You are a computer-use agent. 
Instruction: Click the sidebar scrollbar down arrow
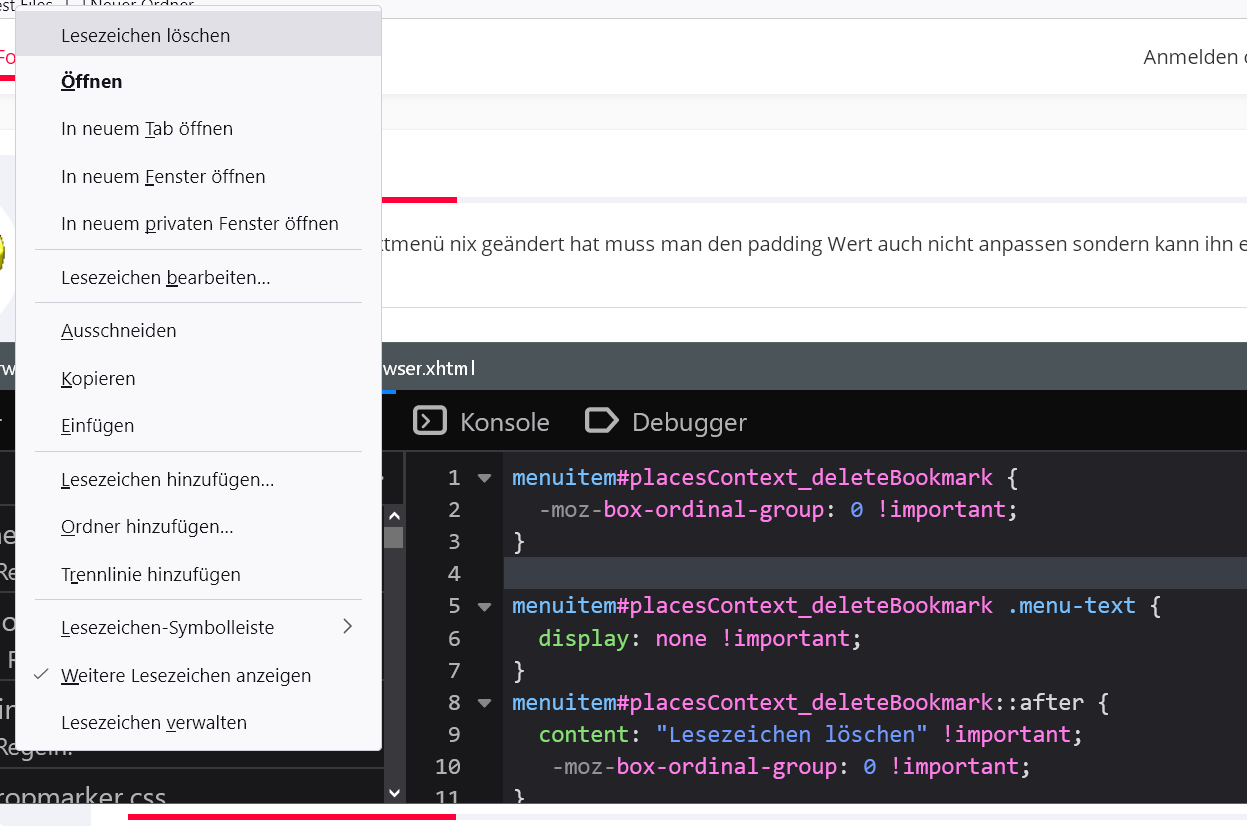click(x=394, y=793)
